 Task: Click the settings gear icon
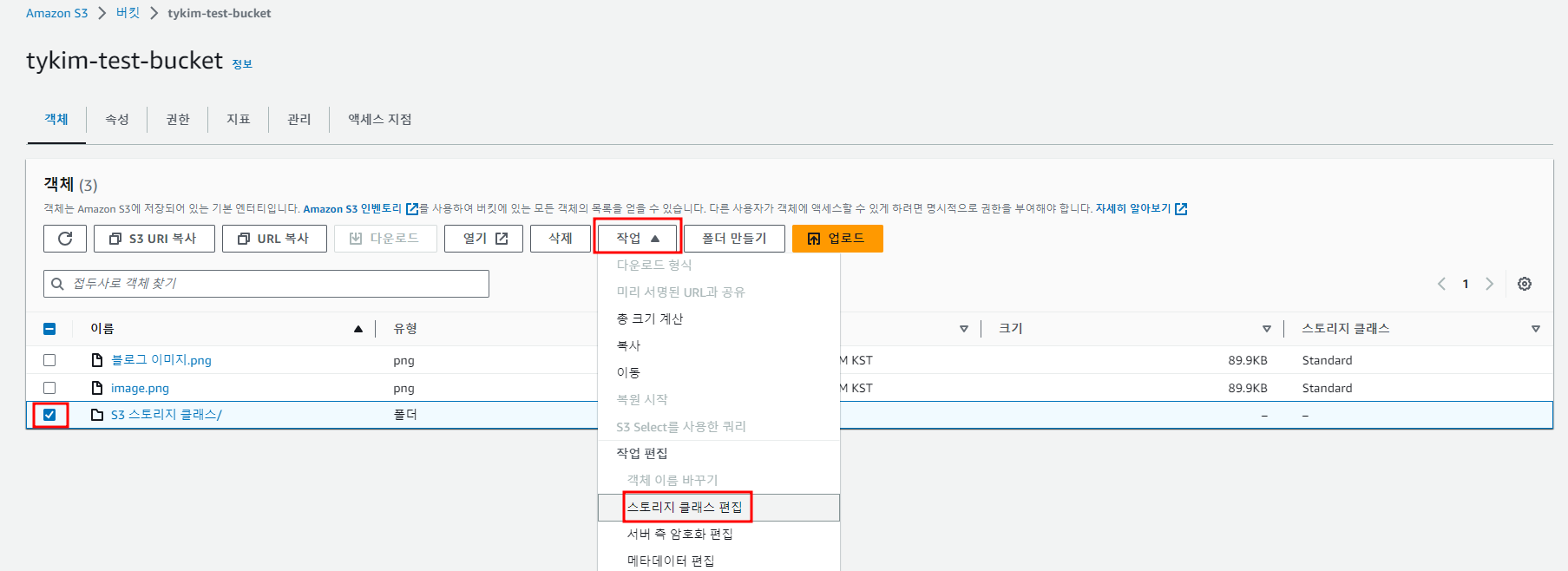point(1525,284)
